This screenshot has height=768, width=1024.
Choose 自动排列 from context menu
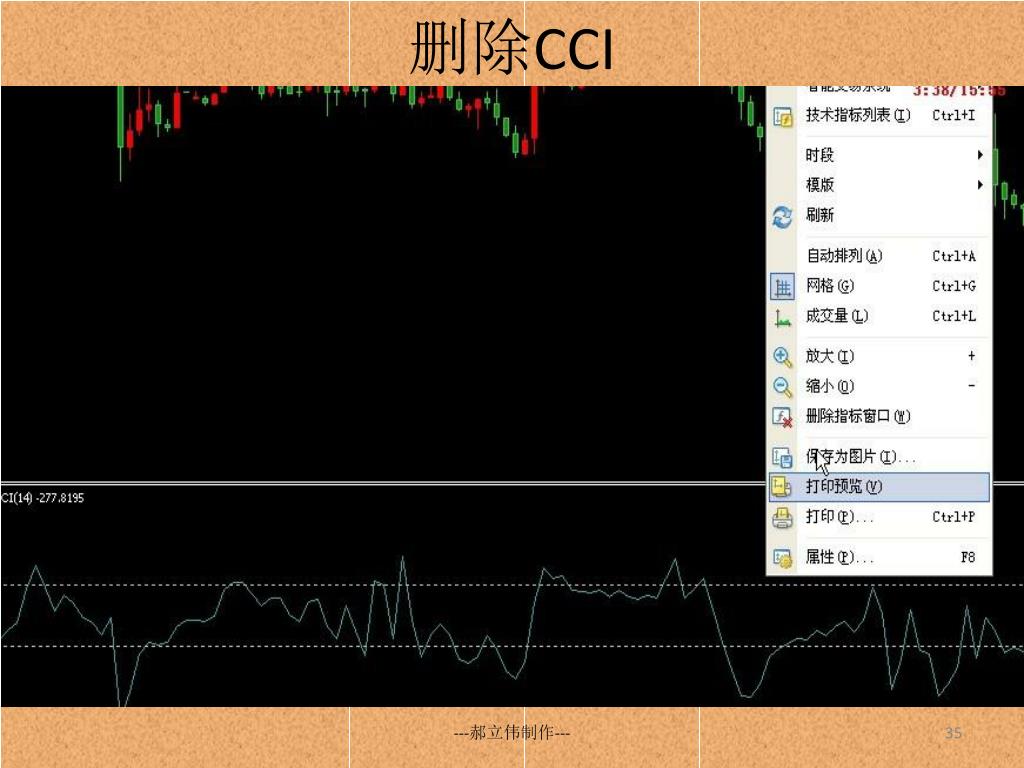[x=879, y=255]
